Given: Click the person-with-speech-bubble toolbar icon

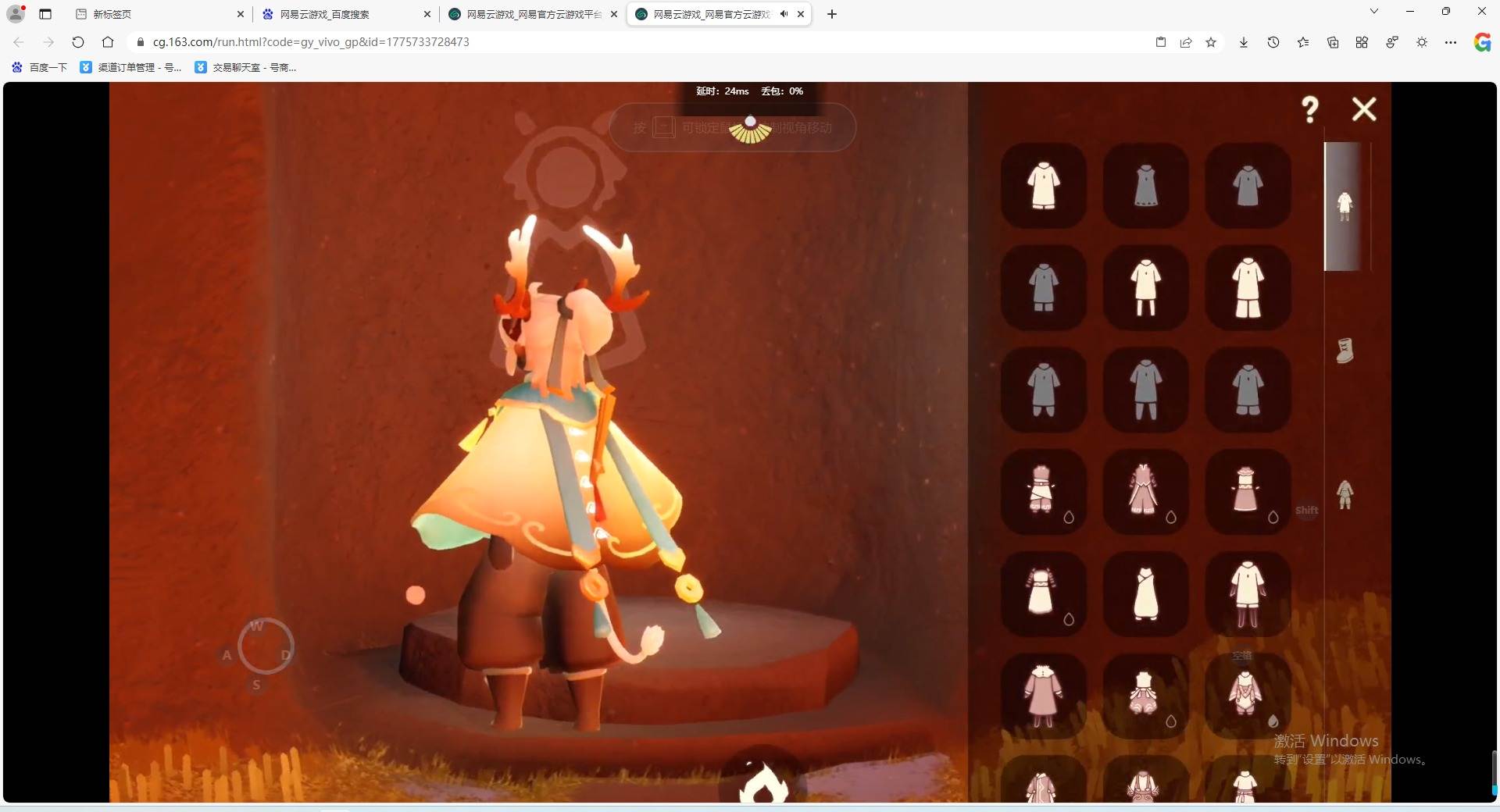Looking at the screenshot, I should (x=1392, y=42).
